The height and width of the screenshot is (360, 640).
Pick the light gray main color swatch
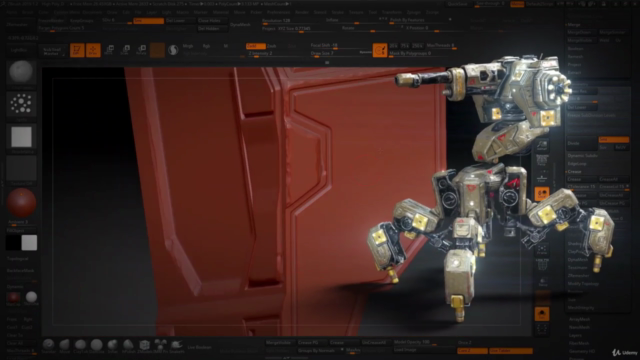pyautogui.click(x=29, y=242)
